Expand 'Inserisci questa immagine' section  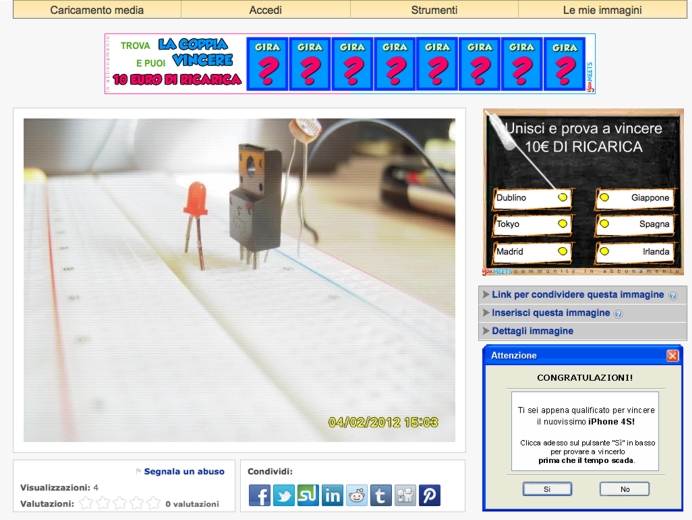550,313
